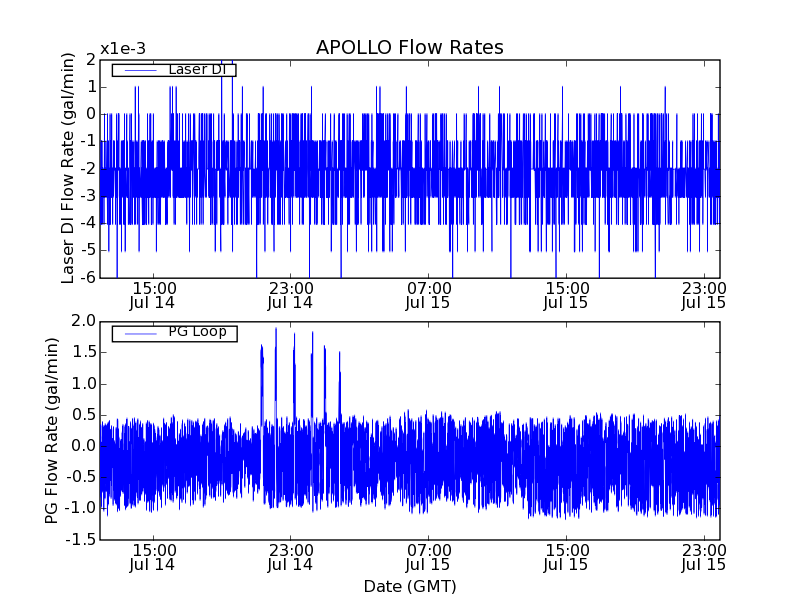Select the Laser DI legend box
The height and width of the screenshot is (600, 800).
click(174, 70)
